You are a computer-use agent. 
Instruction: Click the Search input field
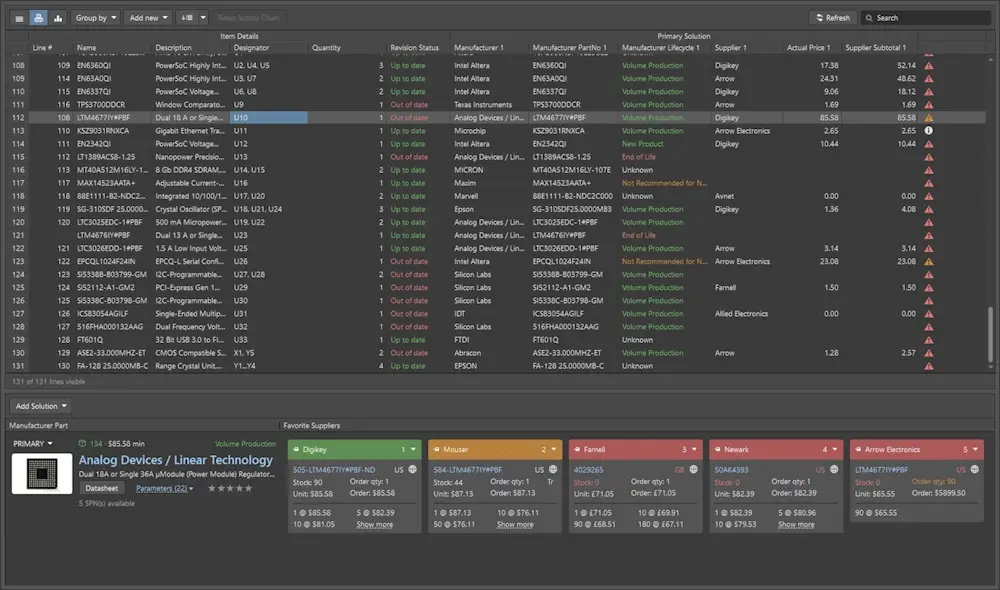point(930,18)
